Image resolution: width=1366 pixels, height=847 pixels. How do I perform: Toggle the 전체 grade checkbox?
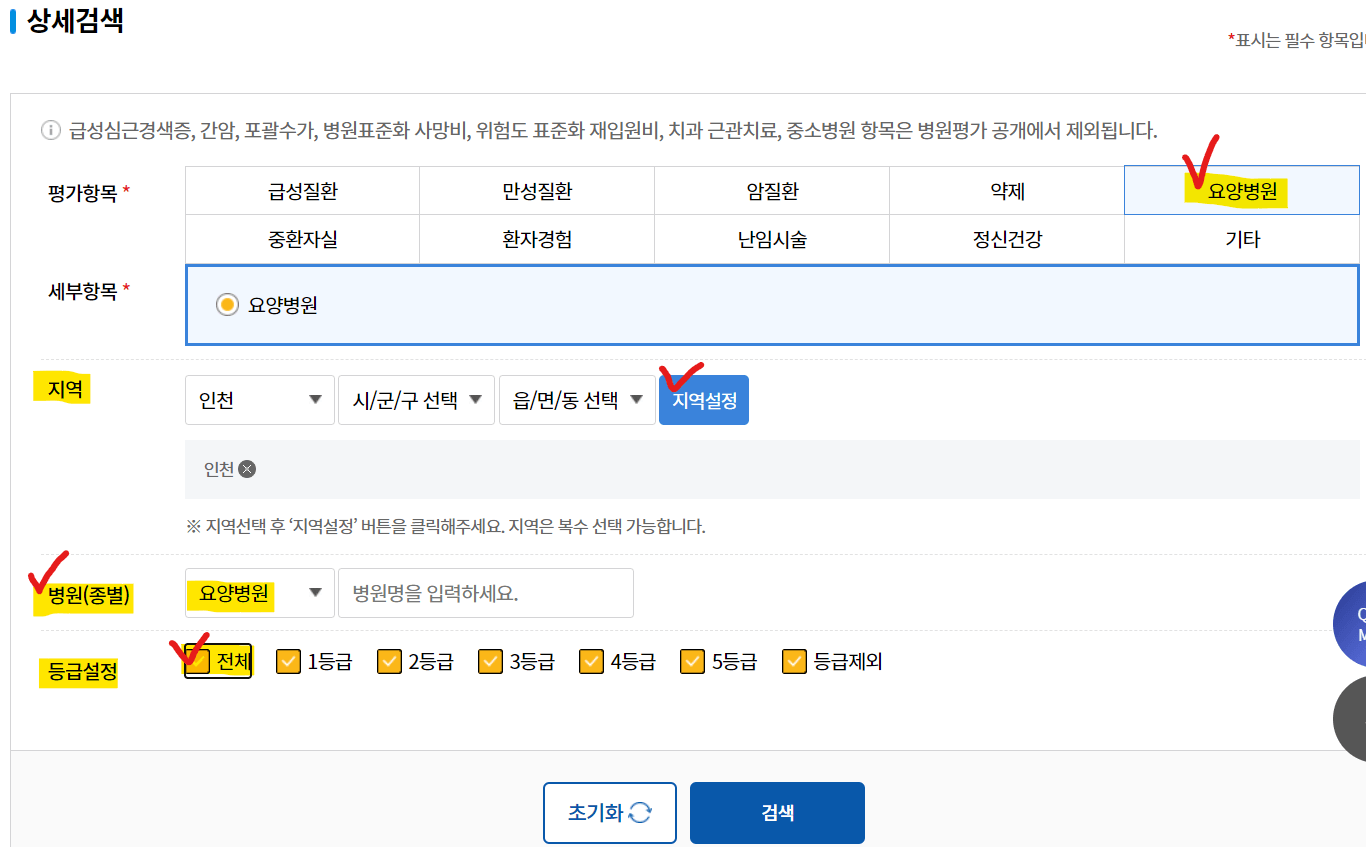coord(198,662)
